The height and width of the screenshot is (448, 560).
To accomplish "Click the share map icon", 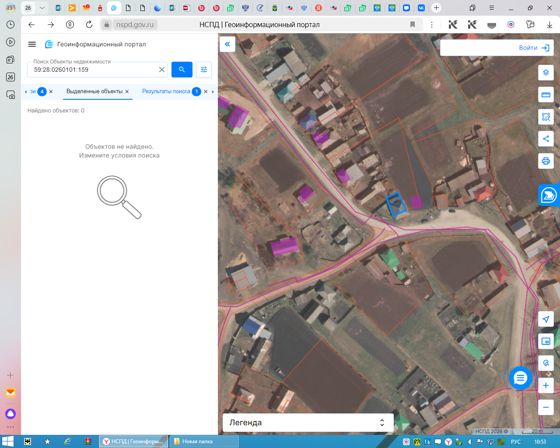I will (x=546, y=139).
